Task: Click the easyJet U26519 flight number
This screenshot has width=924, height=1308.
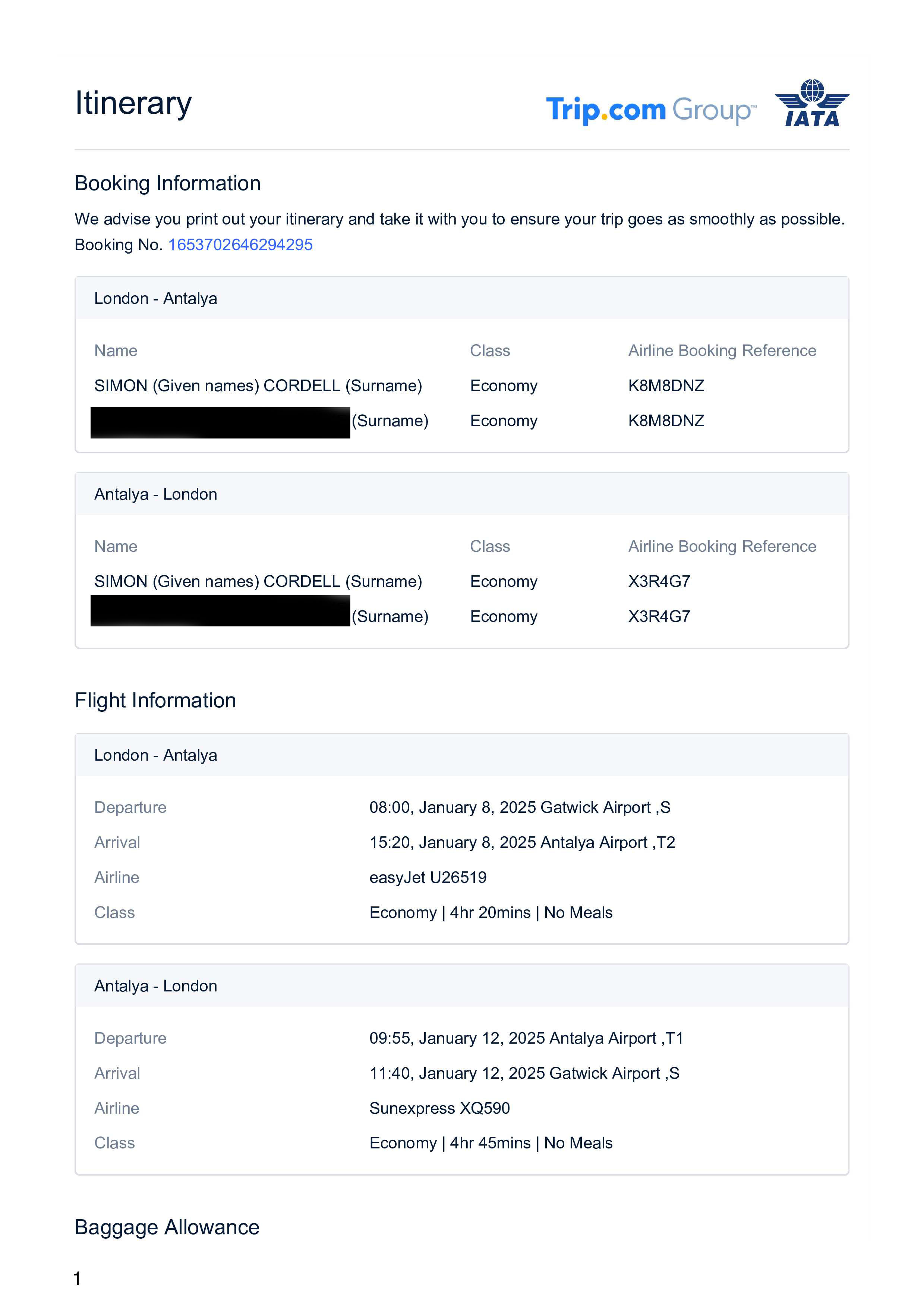Action: (x=428, y=877)
